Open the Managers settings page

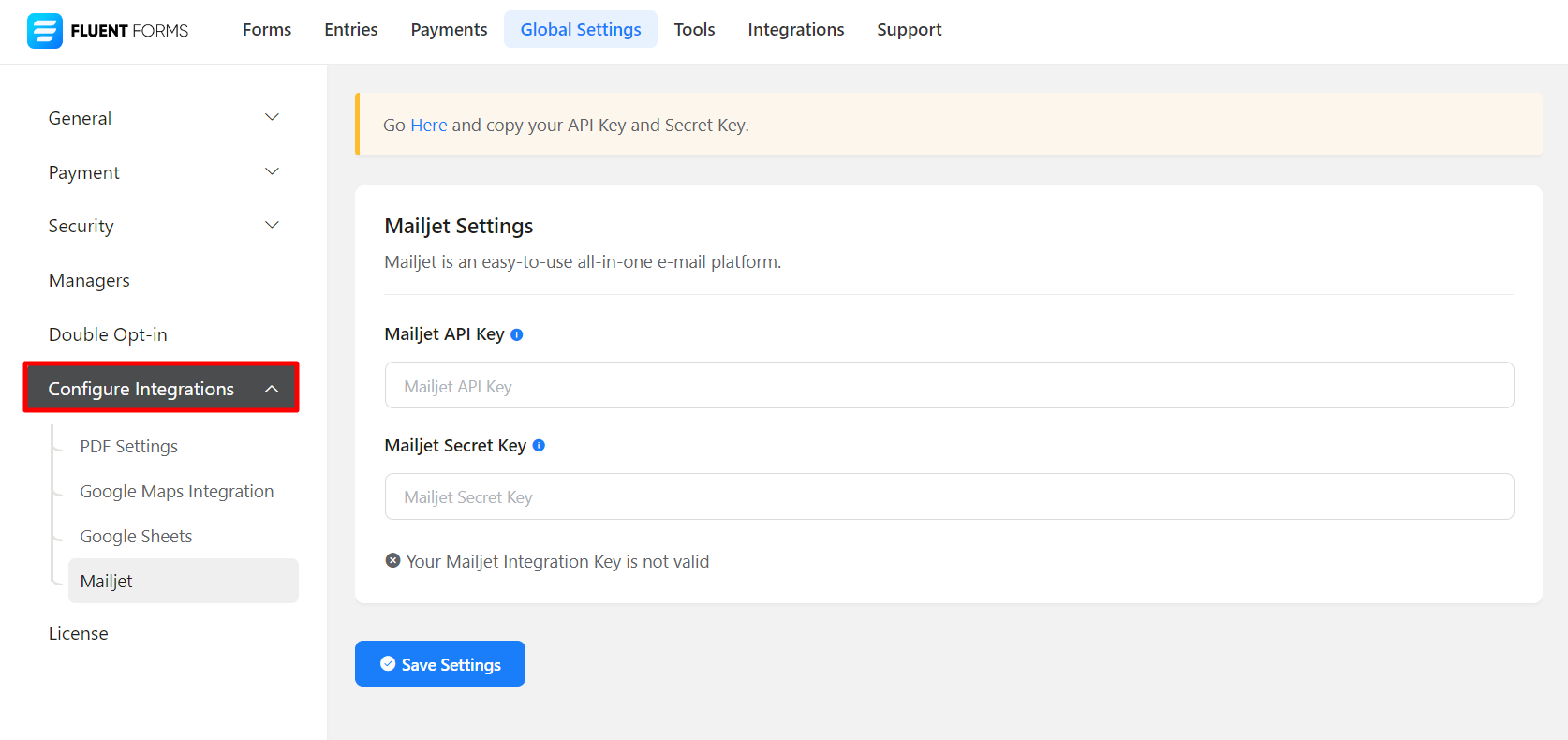[90, 281]
